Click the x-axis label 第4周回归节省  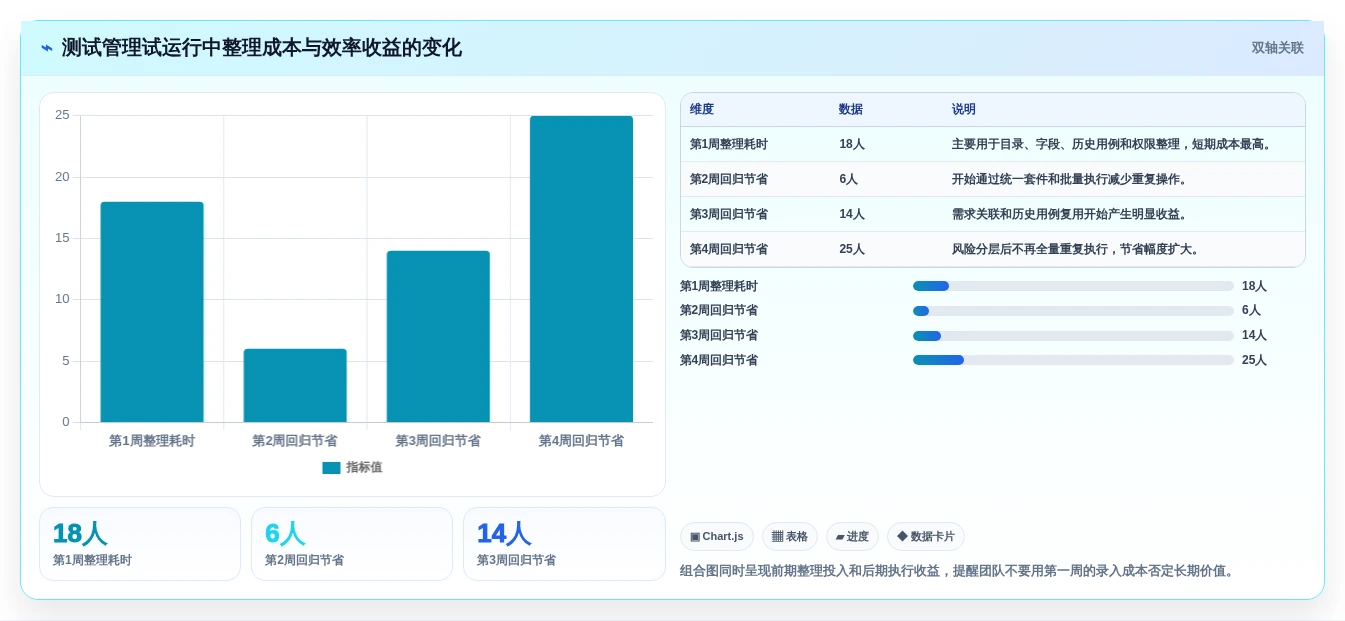click(581, 441)
